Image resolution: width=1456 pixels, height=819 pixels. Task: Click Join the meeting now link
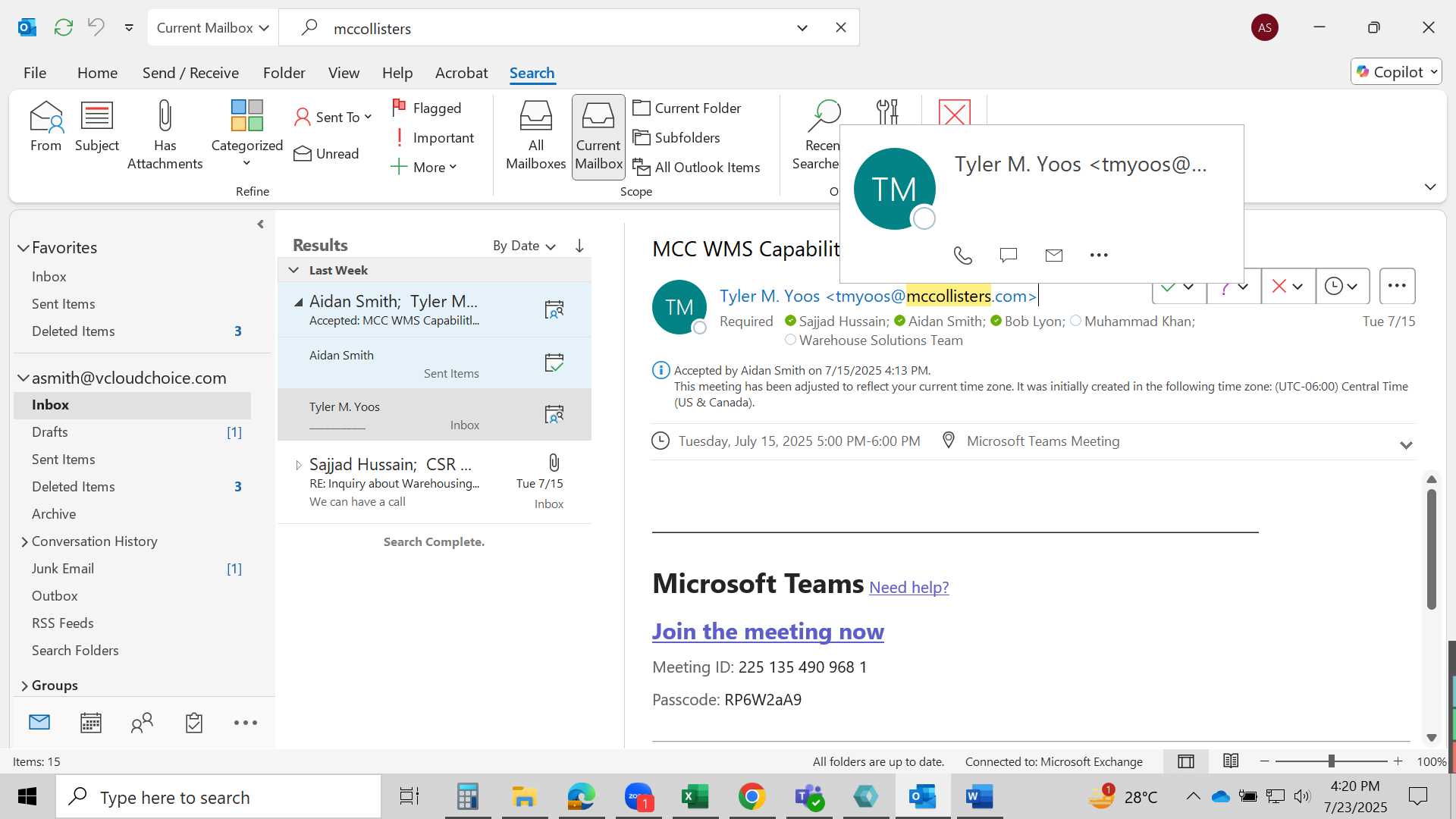767,632
